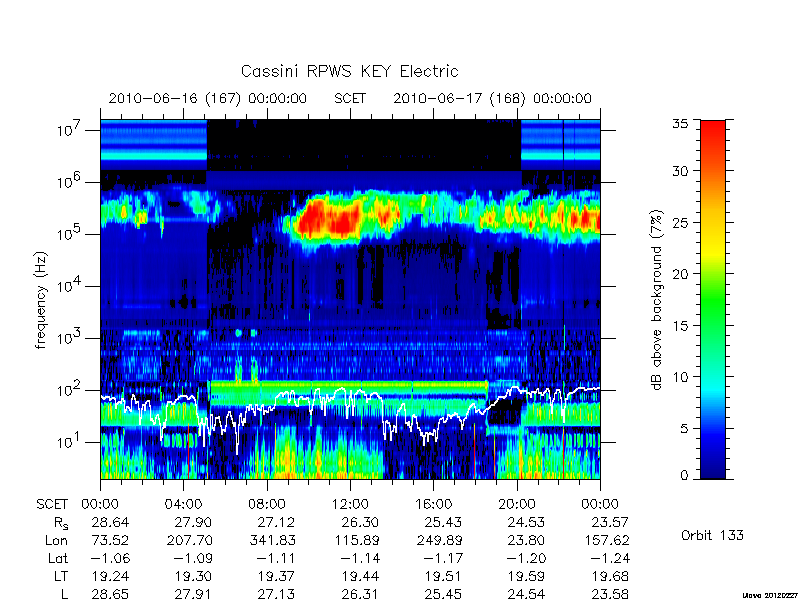800x600 pixels.
Task: Click the time axis tick '20:00'
Action: 516,504
